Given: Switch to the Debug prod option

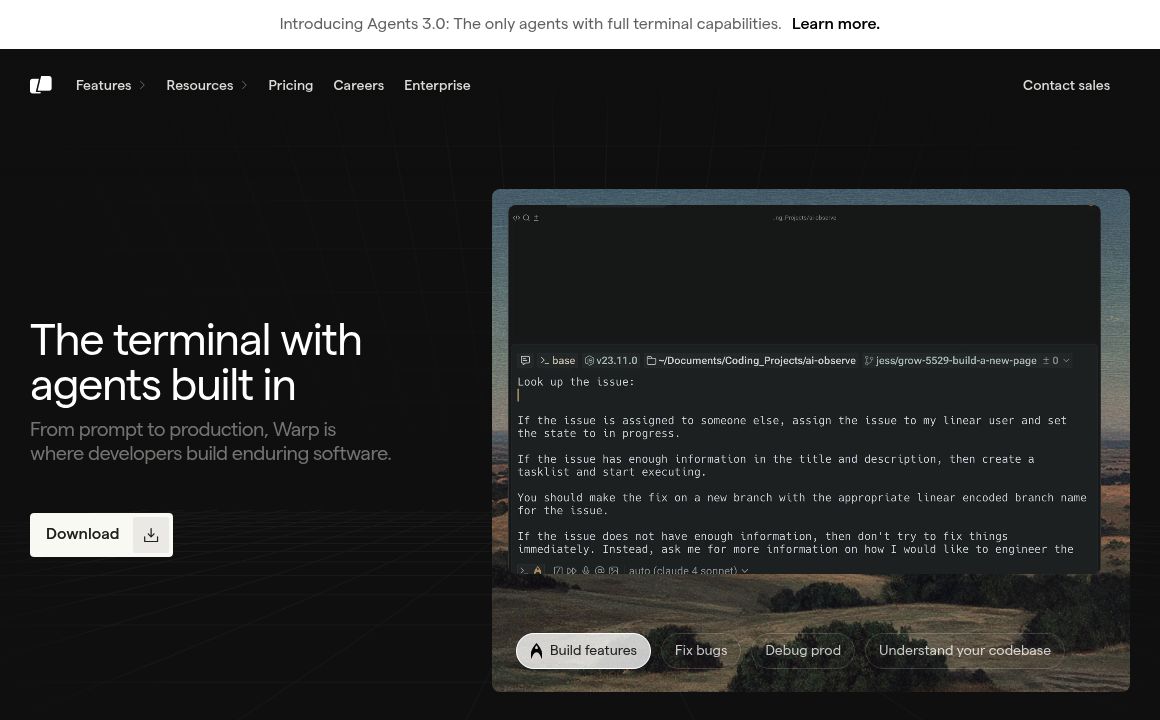Looking at the screenshot, I should pos(803,651).
